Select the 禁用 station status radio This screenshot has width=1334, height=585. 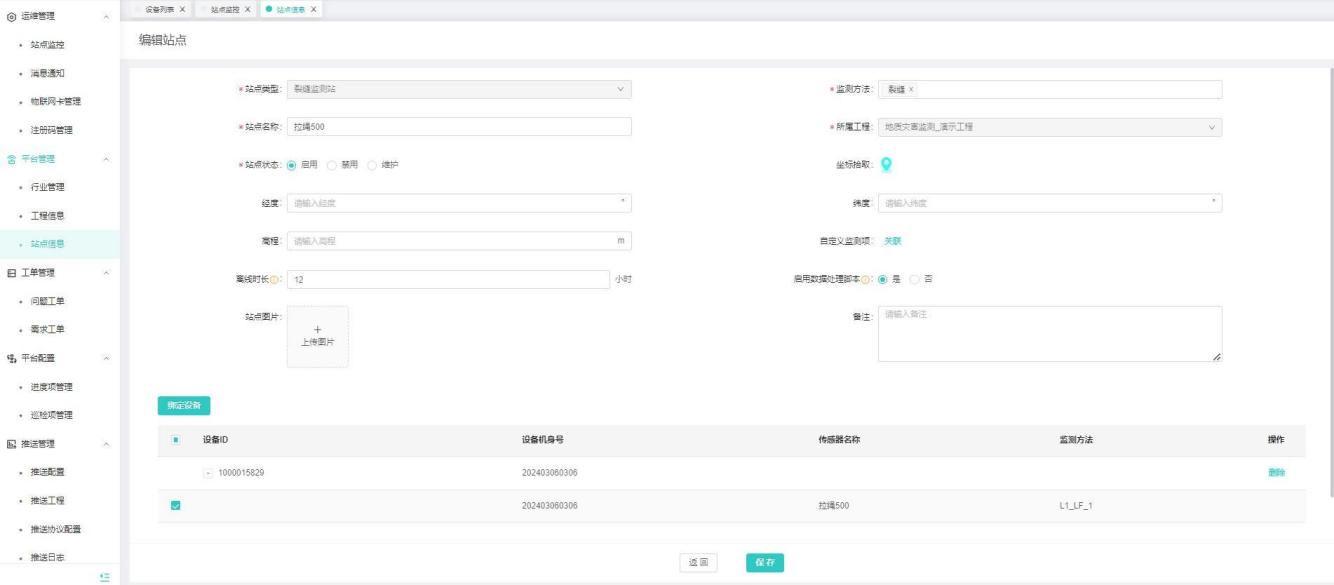point(333,165)
